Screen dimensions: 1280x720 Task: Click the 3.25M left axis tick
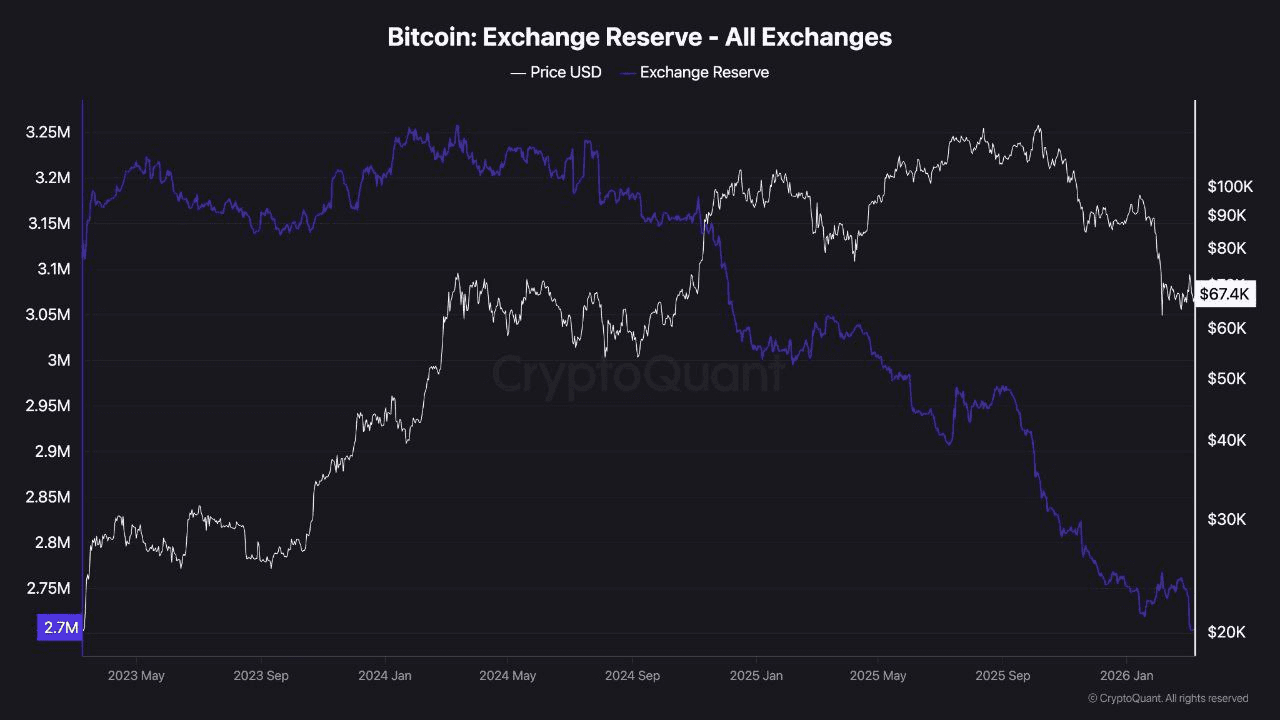(48, 132)
